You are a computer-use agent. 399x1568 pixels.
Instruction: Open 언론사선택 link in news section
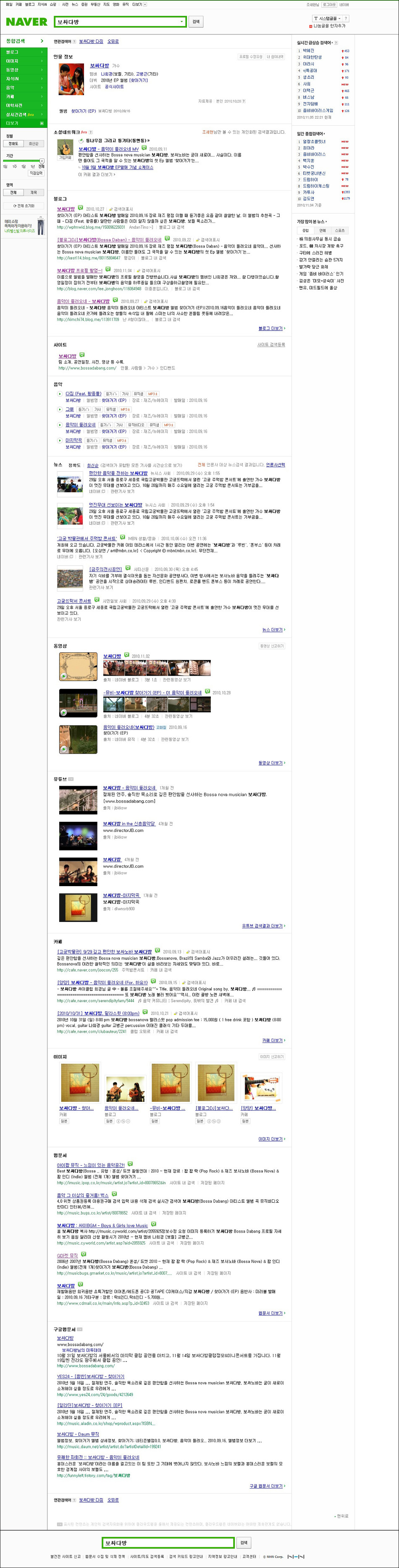(x=276, y=465)
